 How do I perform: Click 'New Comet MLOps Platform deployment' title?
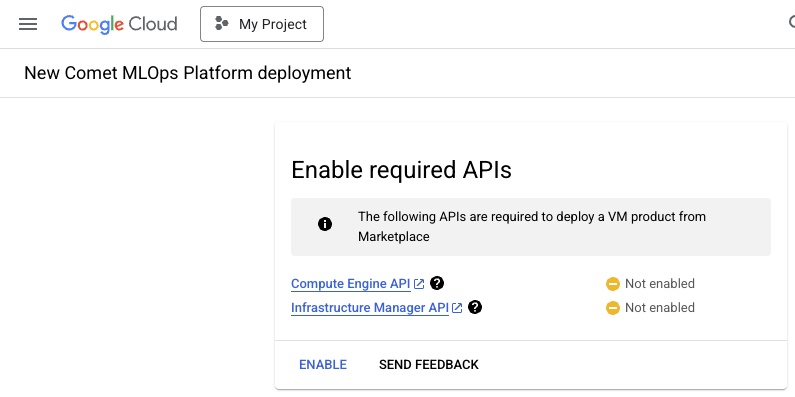pos(188,73)
